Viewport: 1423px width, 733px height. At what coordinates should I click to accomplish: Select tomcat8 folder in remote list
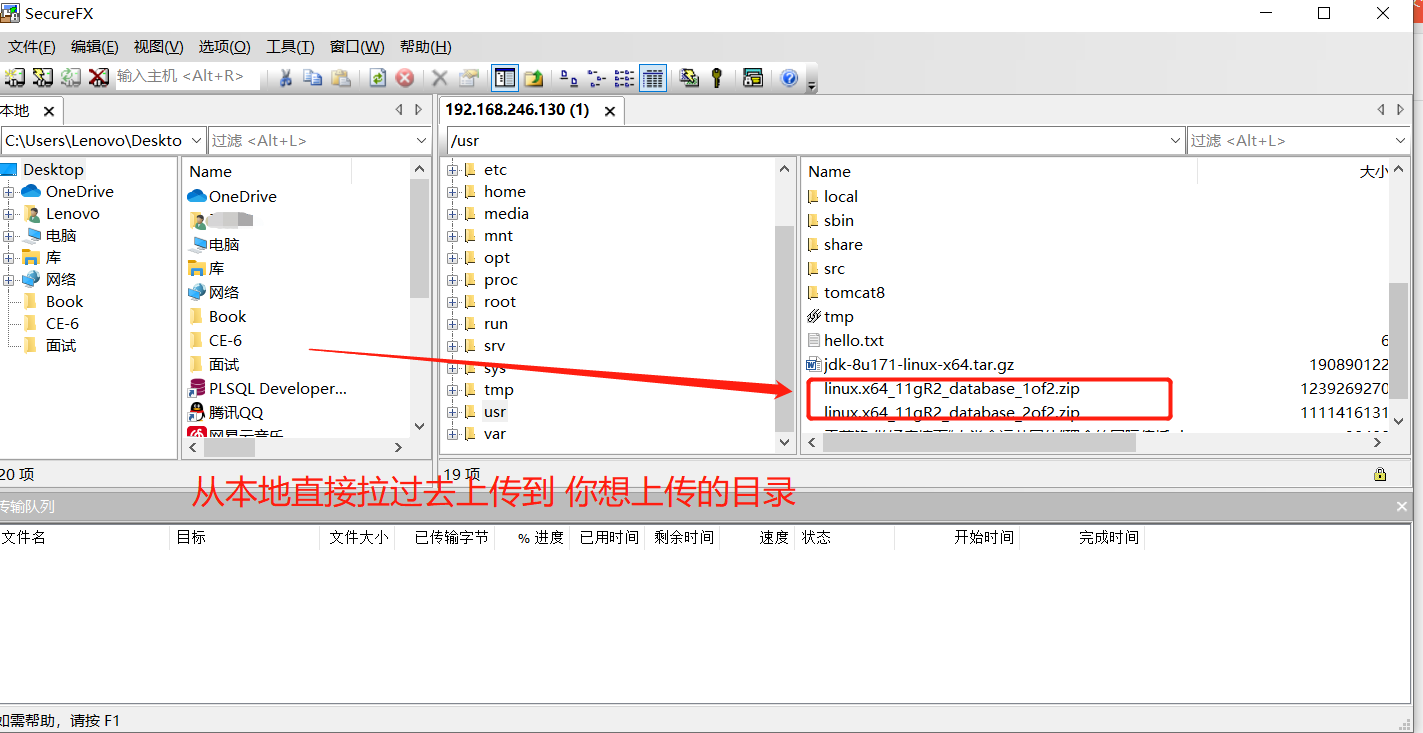pyautogui.click(x=854, y=293)
